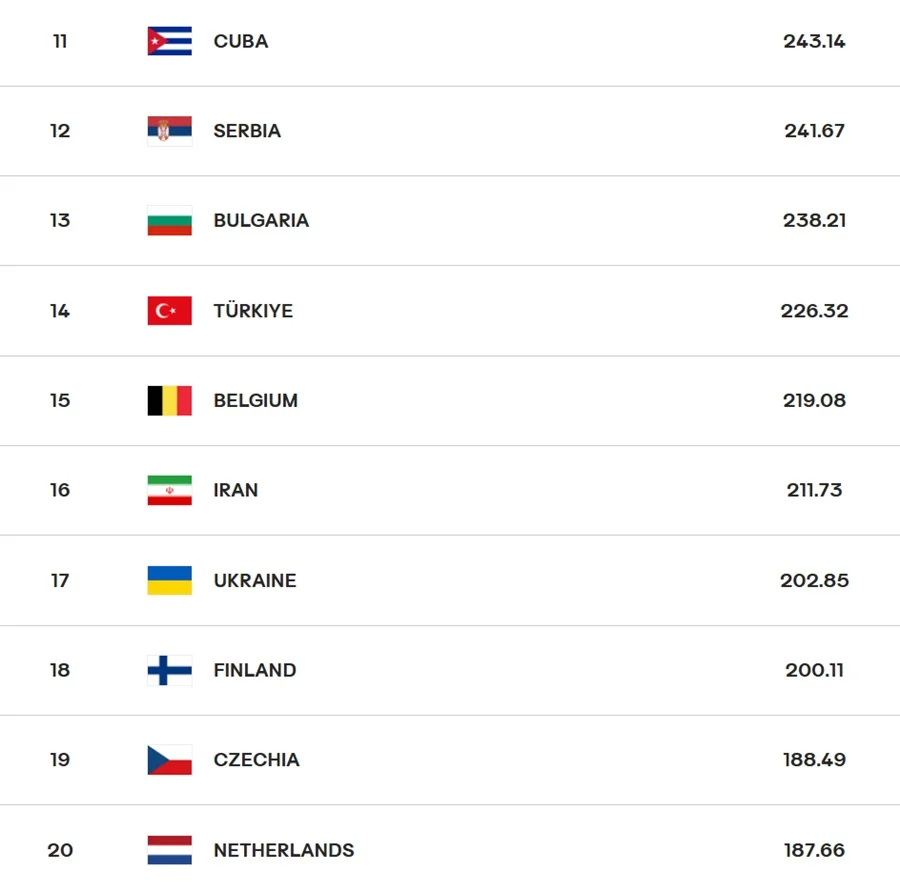Click the SERBIA country name
The image size is (900, 892).
click(247, 131)
